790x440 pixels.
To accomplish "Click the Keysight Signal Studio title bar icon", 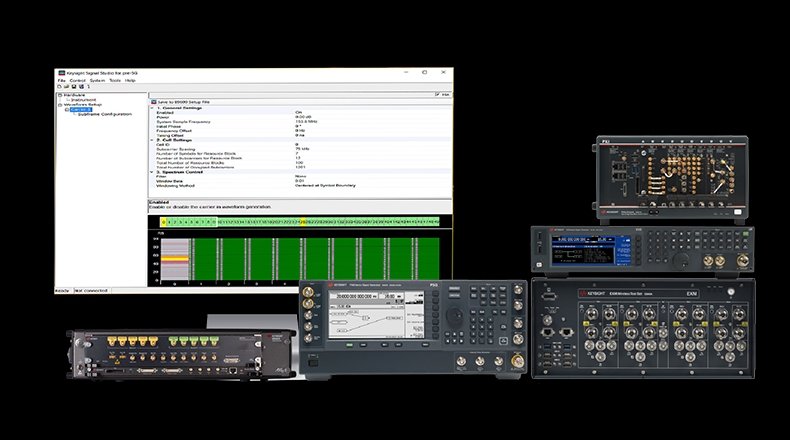I will [61, 73].
